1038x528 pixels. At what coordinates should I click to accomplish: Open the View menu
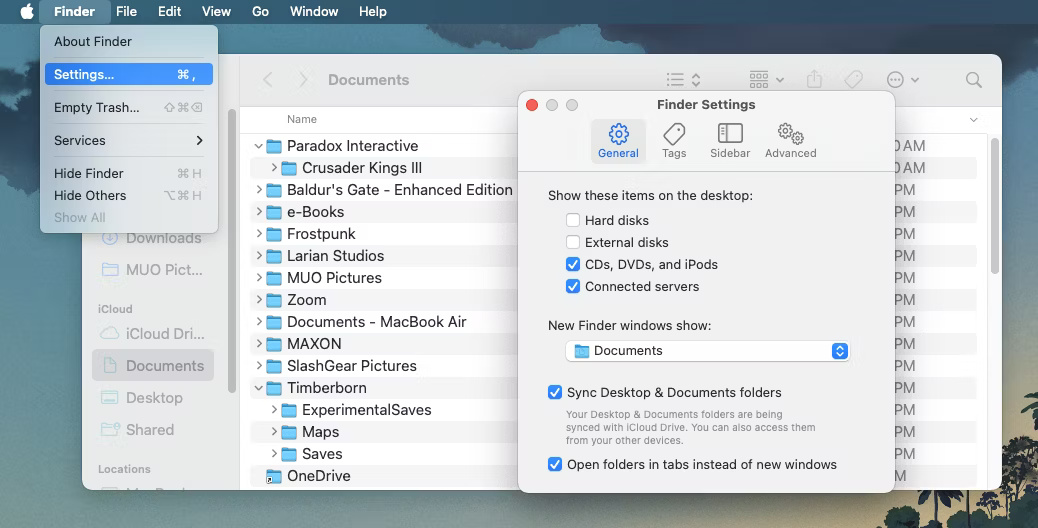pyautogui.click(x=216, y=11)
